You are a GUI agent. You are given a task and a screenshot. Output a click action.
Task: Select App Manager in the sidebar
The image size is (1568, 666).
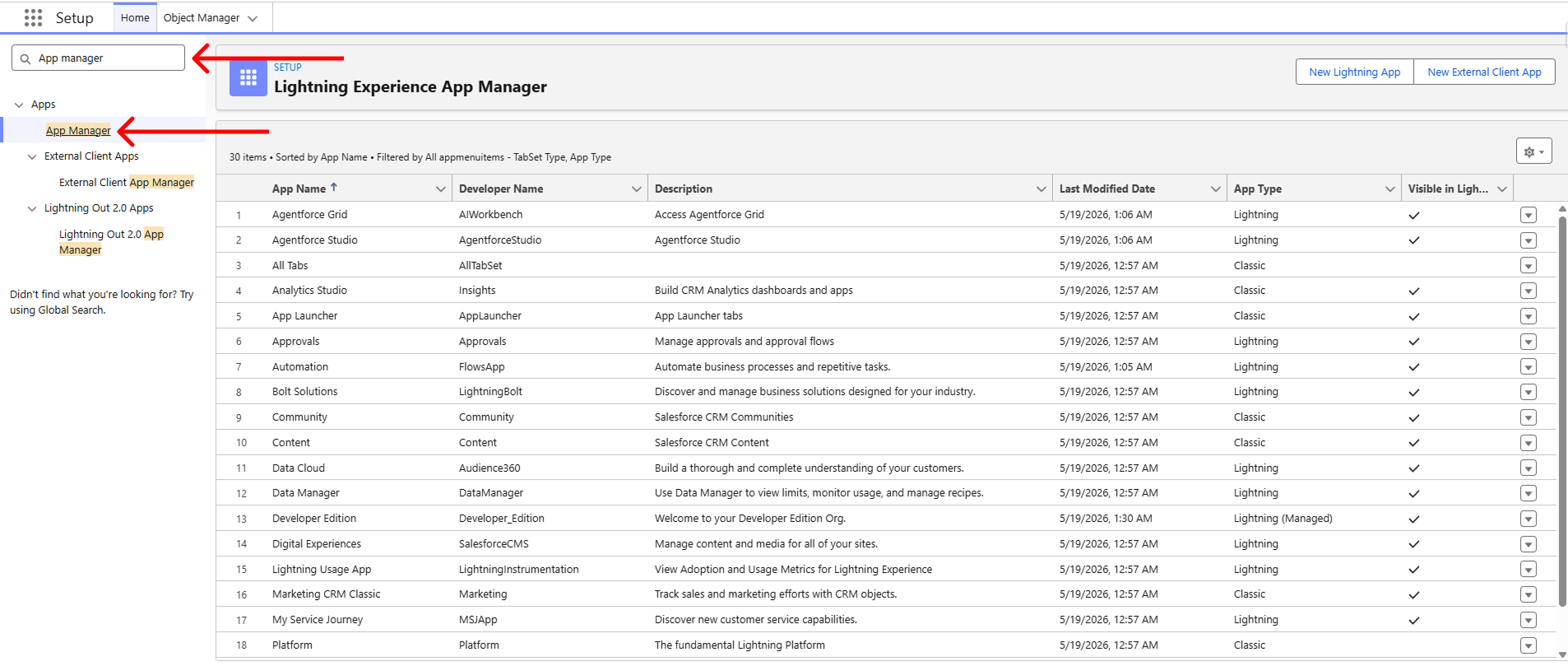[78, 130]
